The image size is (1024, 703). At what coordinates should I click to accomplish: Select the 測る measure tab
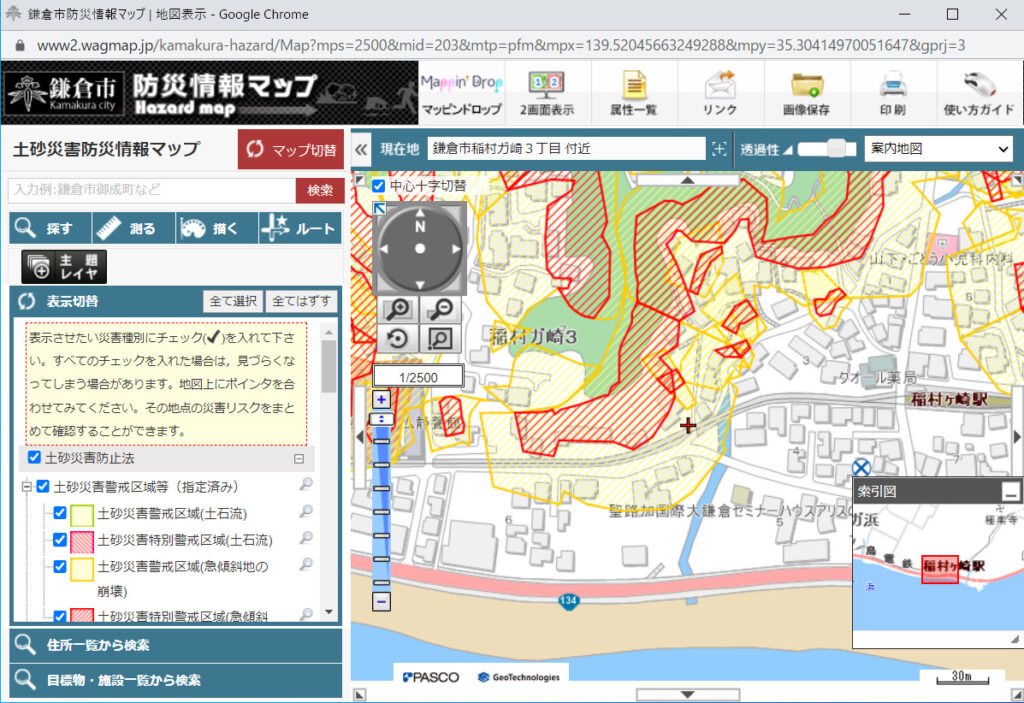point(133,228)
